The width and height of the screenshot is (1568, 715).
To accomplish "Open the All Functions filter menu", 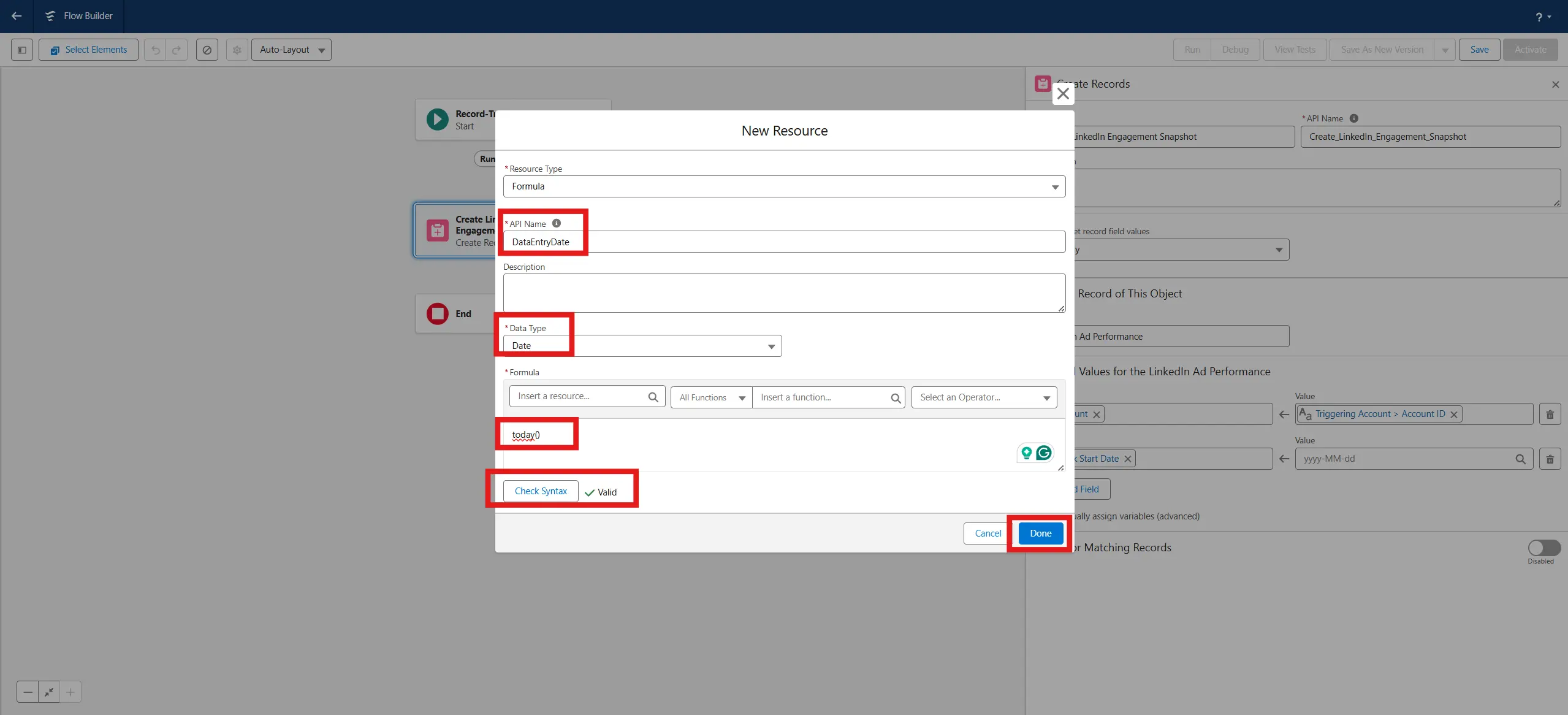I will point(711,397).
